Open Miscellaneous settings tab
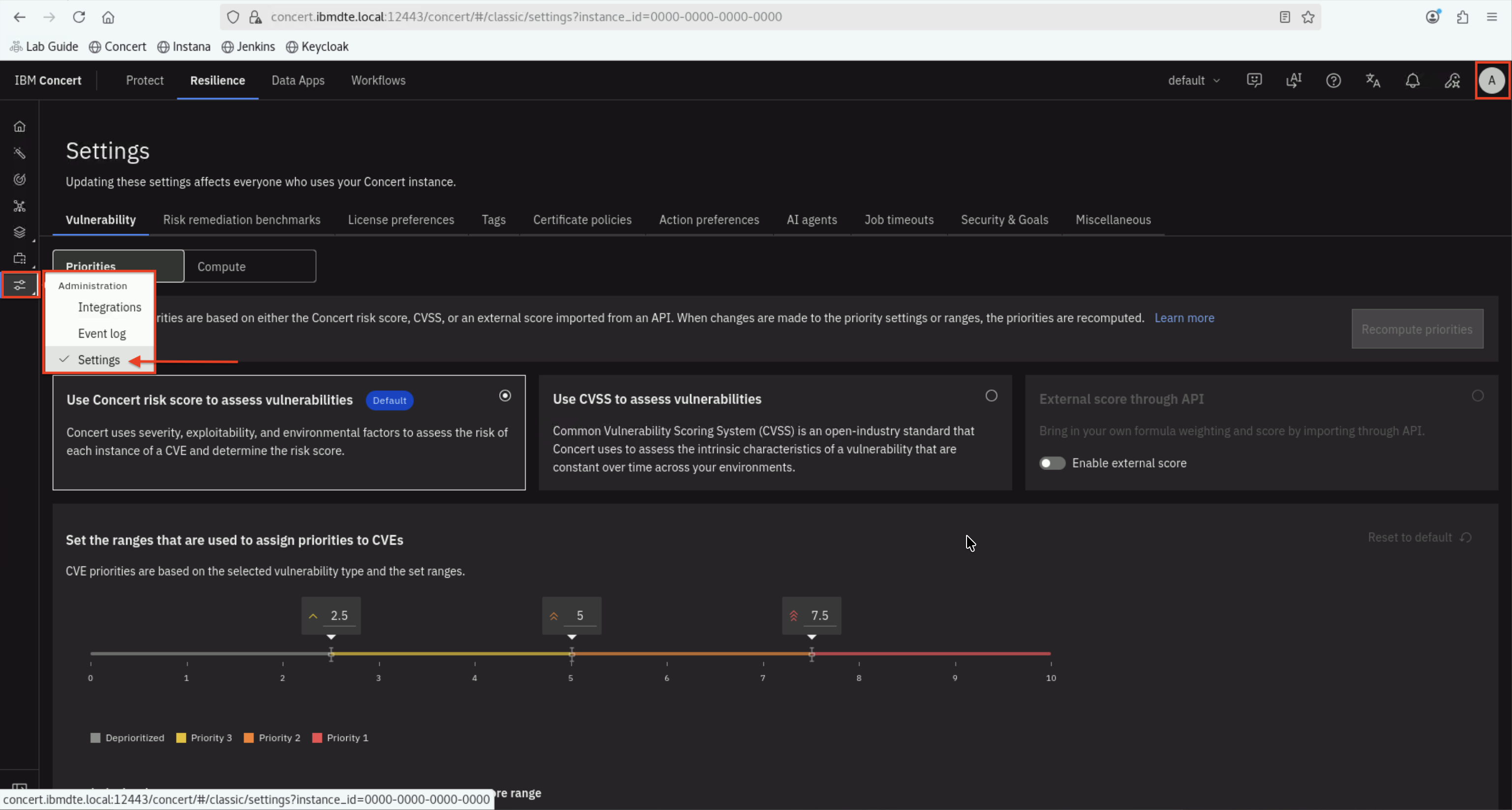Viewport: 1512px width, 810px height. (x=1113, y=219)
